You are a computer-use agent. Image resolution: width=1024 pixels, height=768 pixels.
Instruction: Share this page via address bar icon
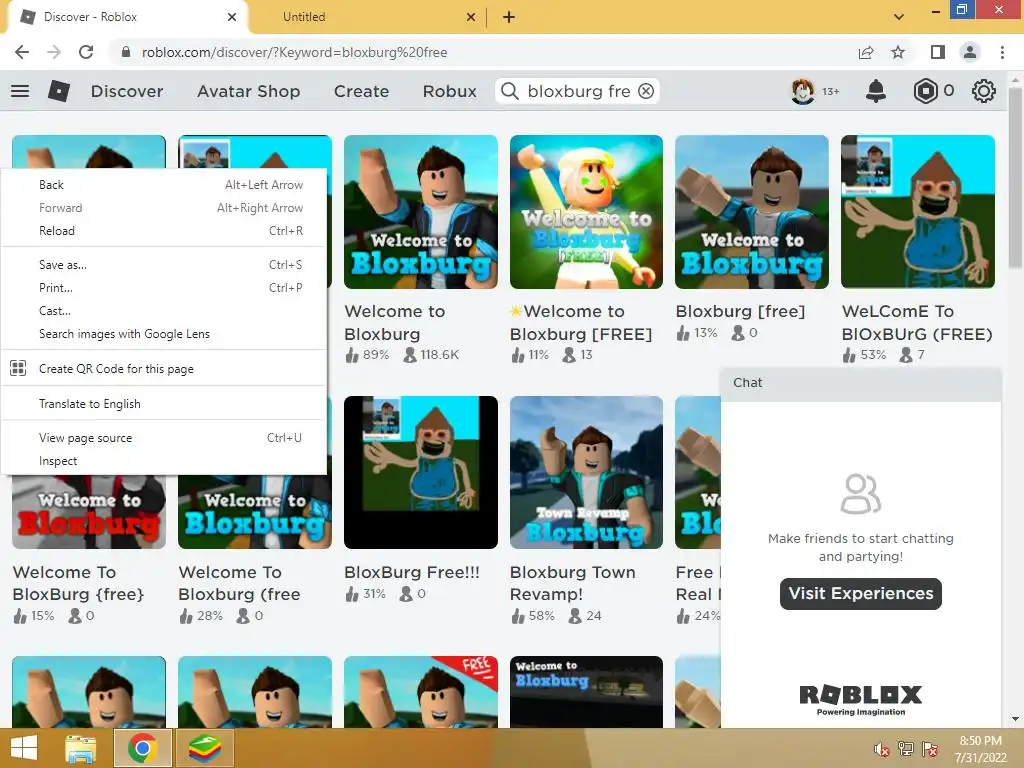(866, 52)
